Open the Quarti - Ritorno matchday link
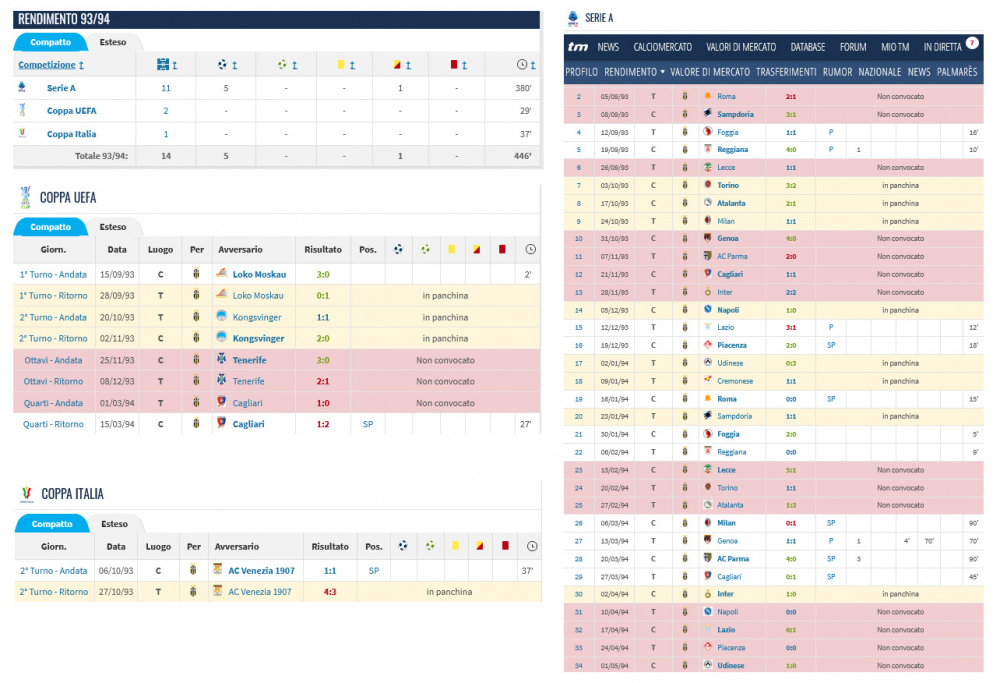The height and width of the screenshot is (683, 1000). pyautogui.click(x=54, y=424)
